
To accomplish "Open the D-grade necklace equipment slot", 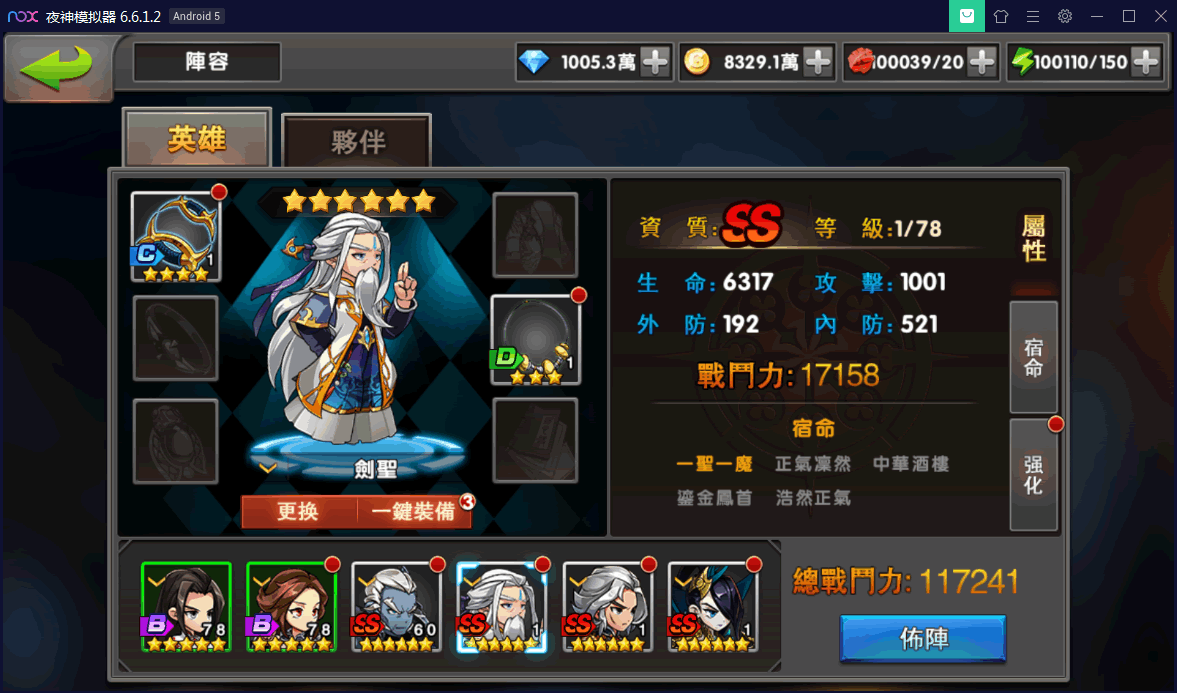I will [x=535, y=339].
